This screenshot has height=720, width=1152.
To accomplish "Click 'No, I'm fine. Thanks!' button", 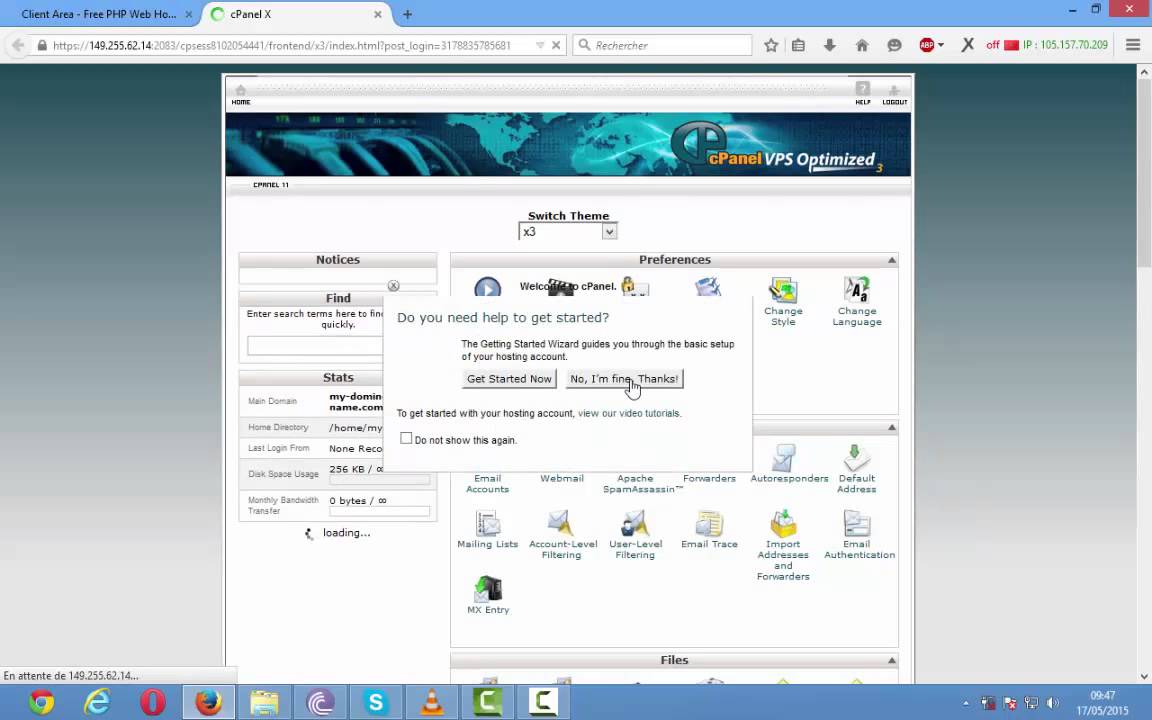I will pos(624,379).
